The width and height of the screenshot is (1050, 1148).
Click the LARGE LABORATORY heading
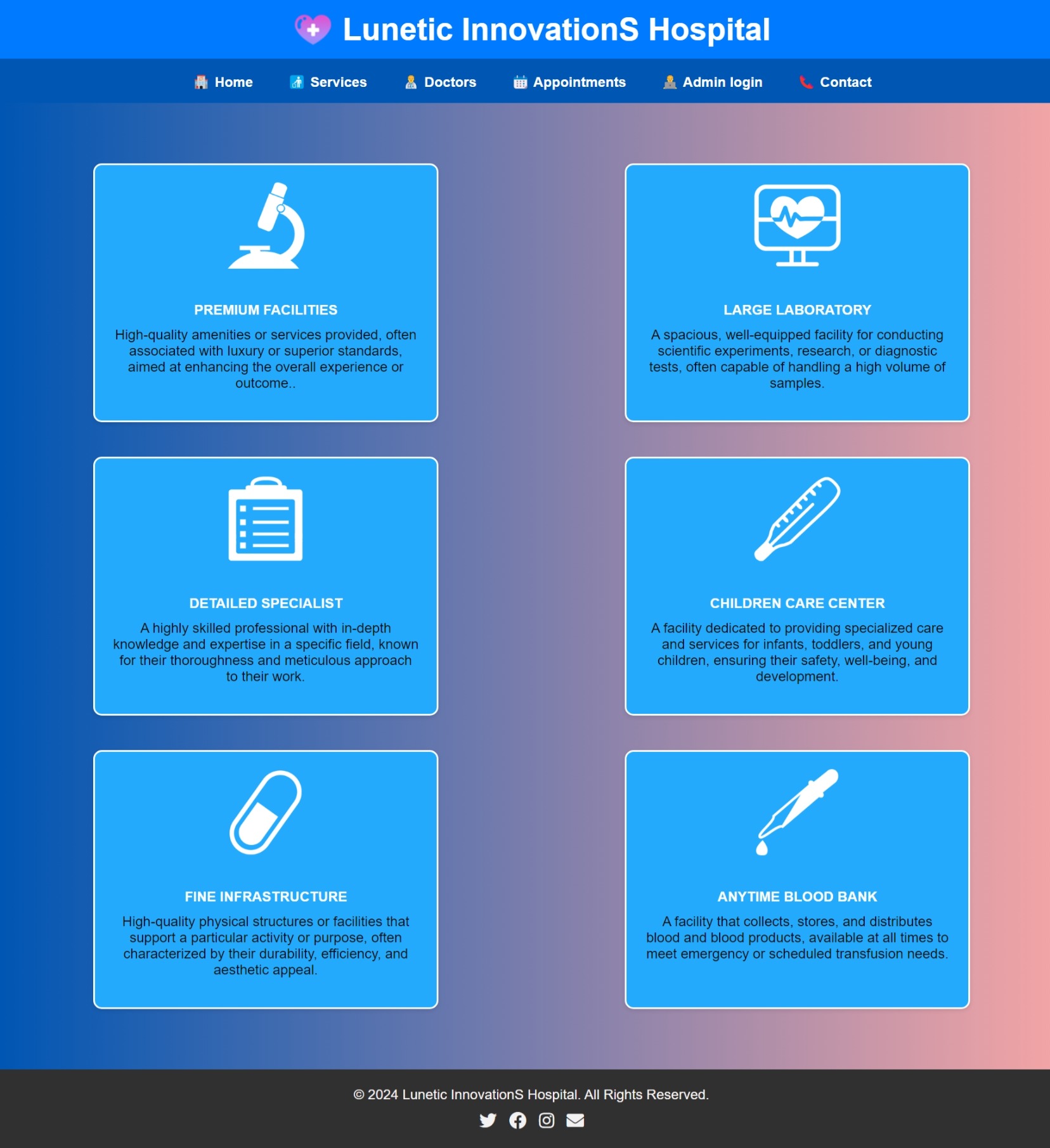tap(797, 310)
